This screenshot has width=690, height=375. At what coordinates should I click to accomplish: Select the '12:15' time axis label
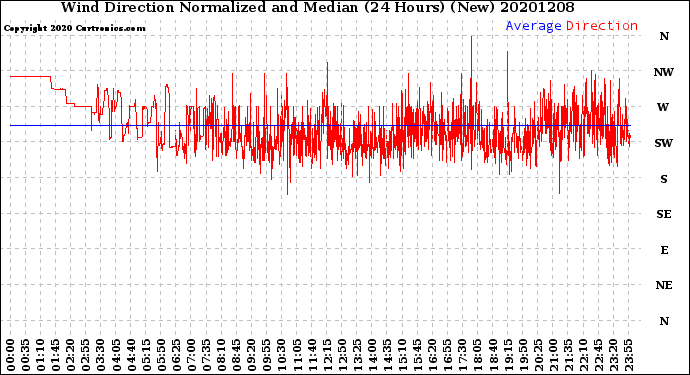click(x=327, y=355)
